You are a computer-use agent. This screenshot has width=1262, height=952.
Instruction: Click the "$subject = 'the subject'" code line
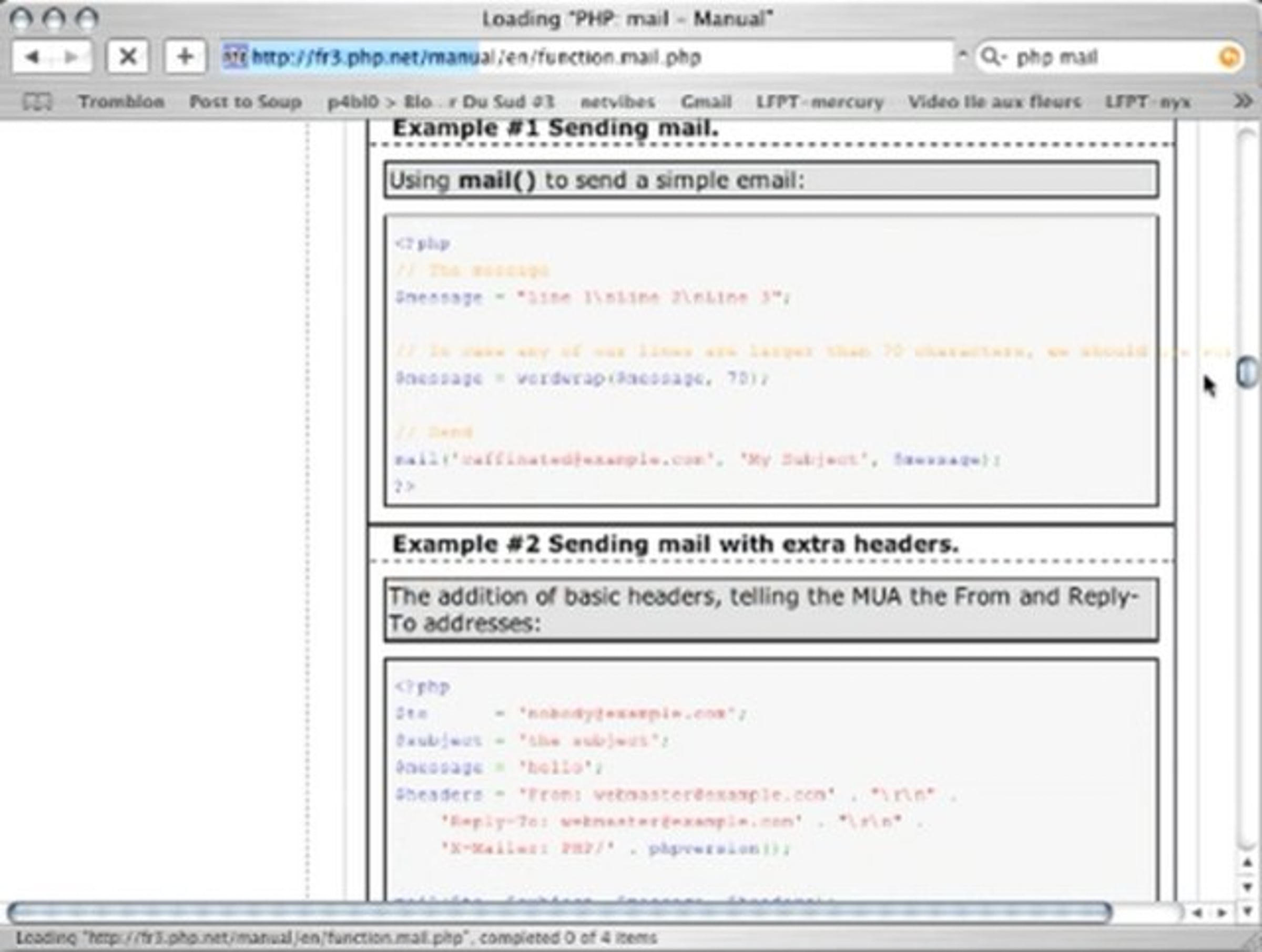pyautogui.click(x=532, y=740)
